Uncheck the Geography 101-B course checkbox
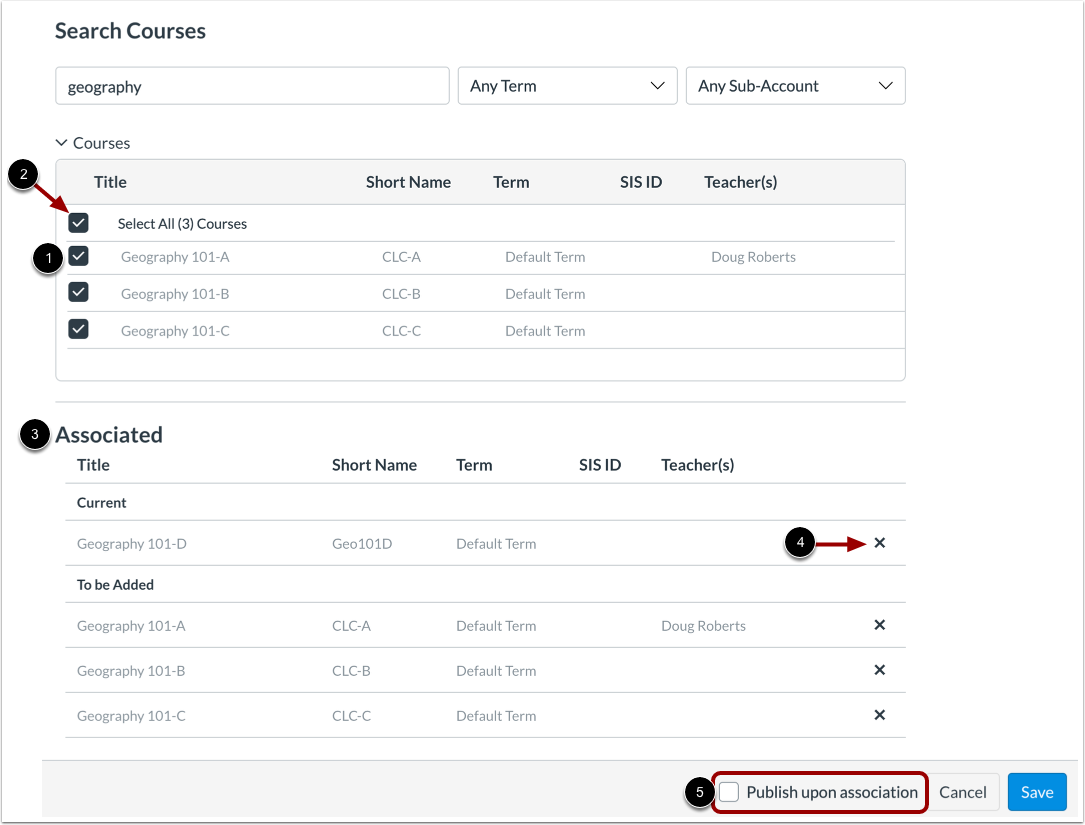1085x825 pixels. 78,292
